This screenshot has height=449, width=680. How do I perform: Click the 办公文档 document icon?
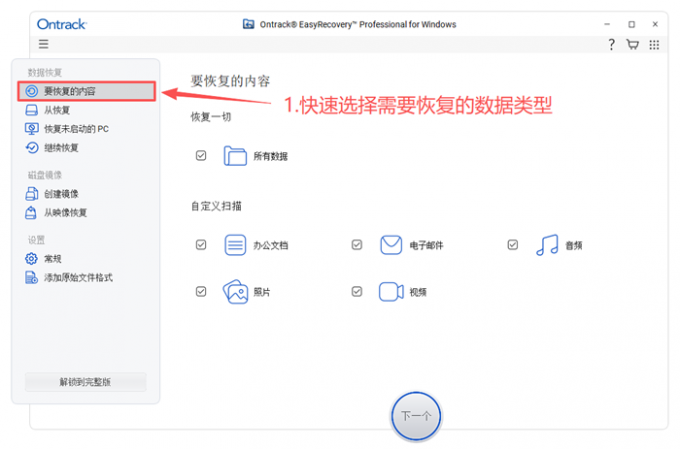coord(235,245)
